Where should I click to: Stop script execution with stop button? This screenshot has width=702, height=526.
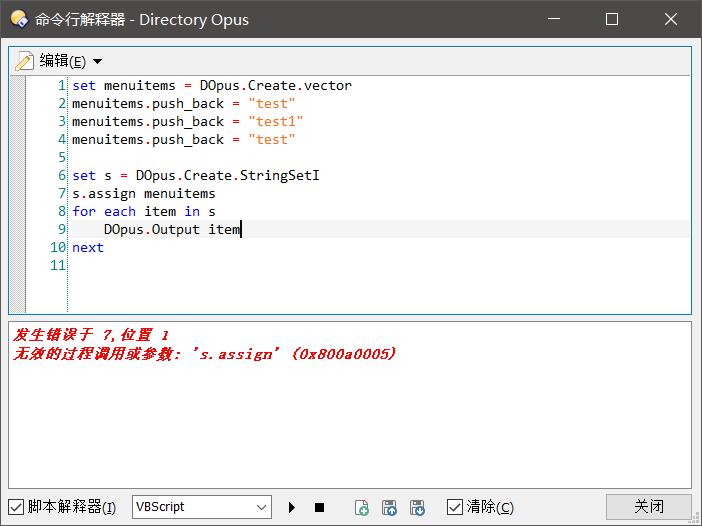click(319, 507)
